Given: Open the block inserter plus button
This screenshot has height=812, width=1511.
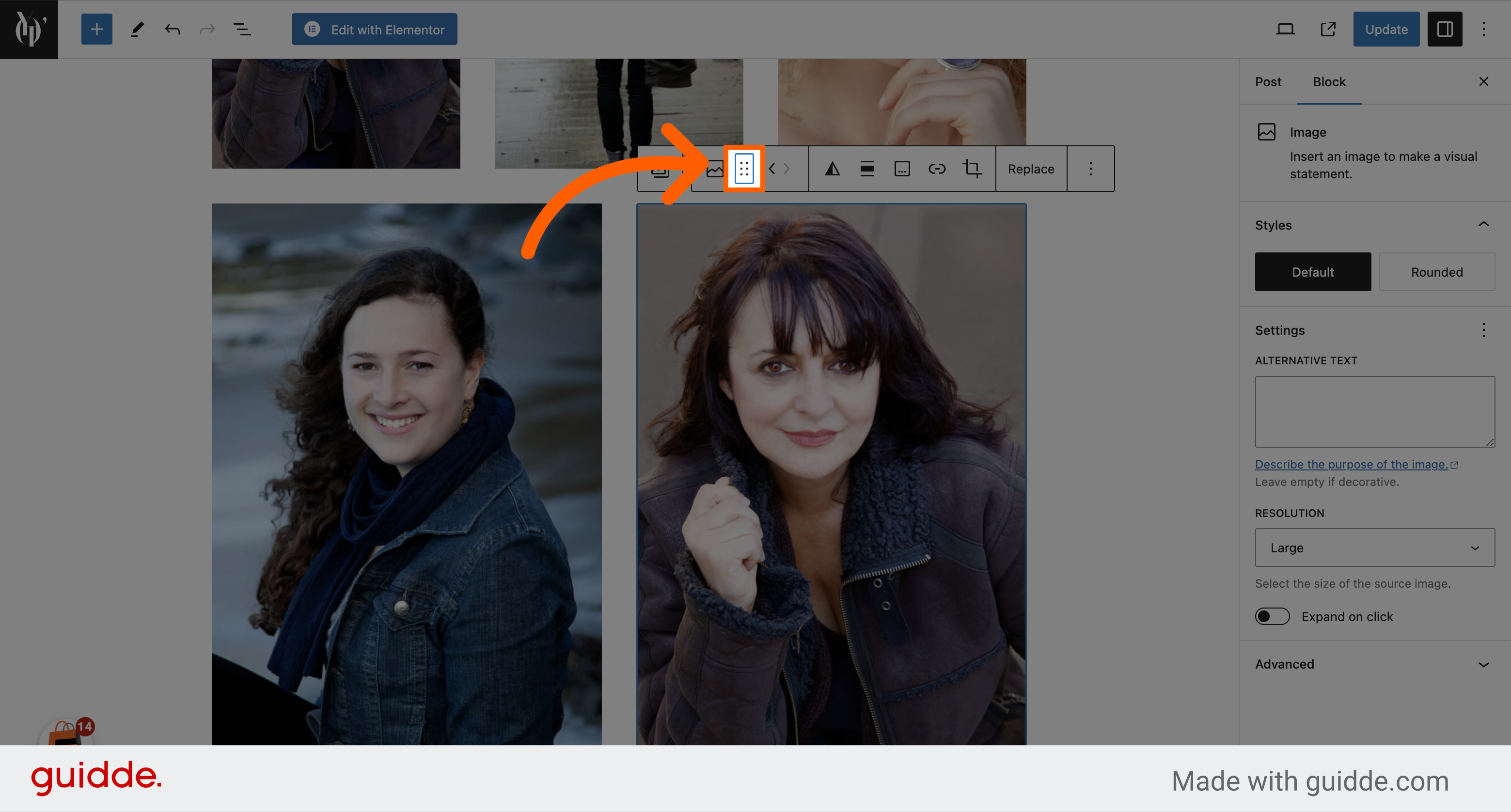Looking at the screenshot, I should (x=97, y=30).
